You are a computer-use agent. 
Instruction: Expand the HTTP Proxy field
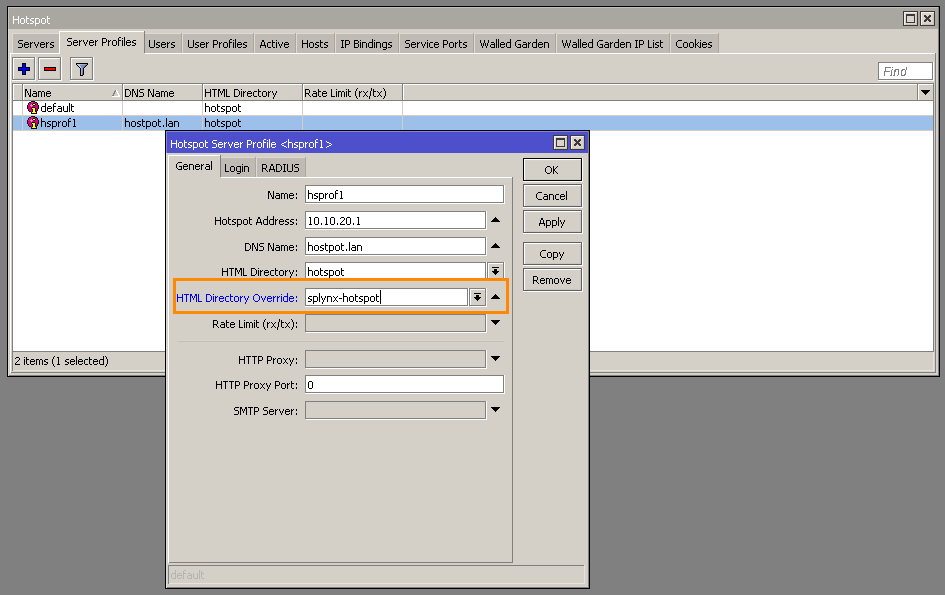pyautogui.click(x=496, y=359)
